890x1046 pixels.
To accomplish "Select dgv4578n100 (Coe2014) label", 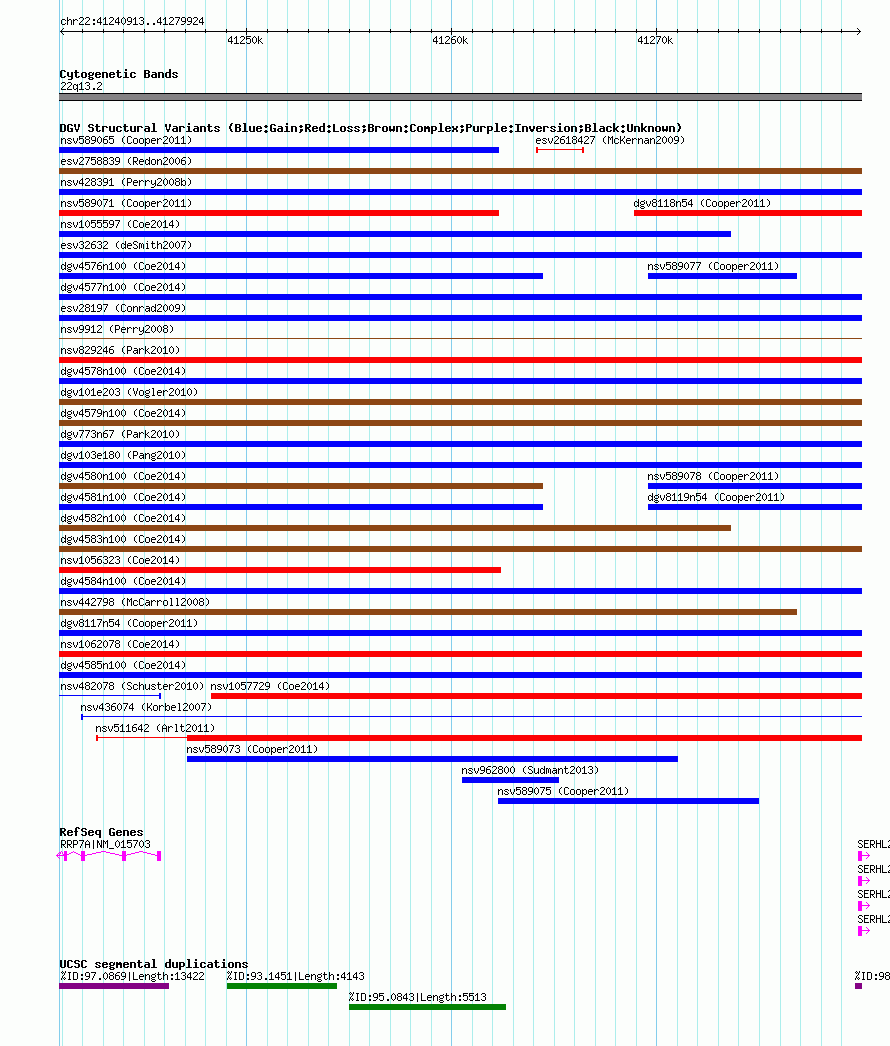I will click(x=123, y=372).
